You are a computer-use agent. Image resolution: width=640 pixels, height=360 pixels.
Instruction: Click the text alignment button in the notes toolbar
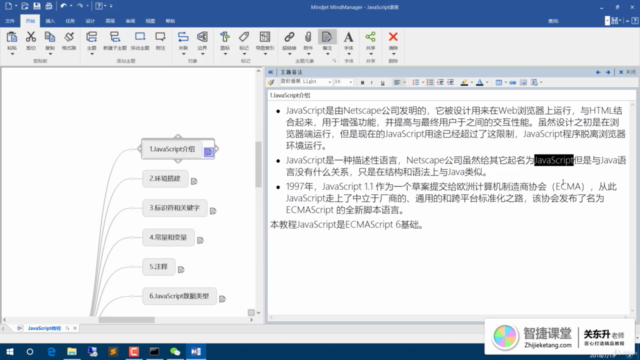(397, 82)
